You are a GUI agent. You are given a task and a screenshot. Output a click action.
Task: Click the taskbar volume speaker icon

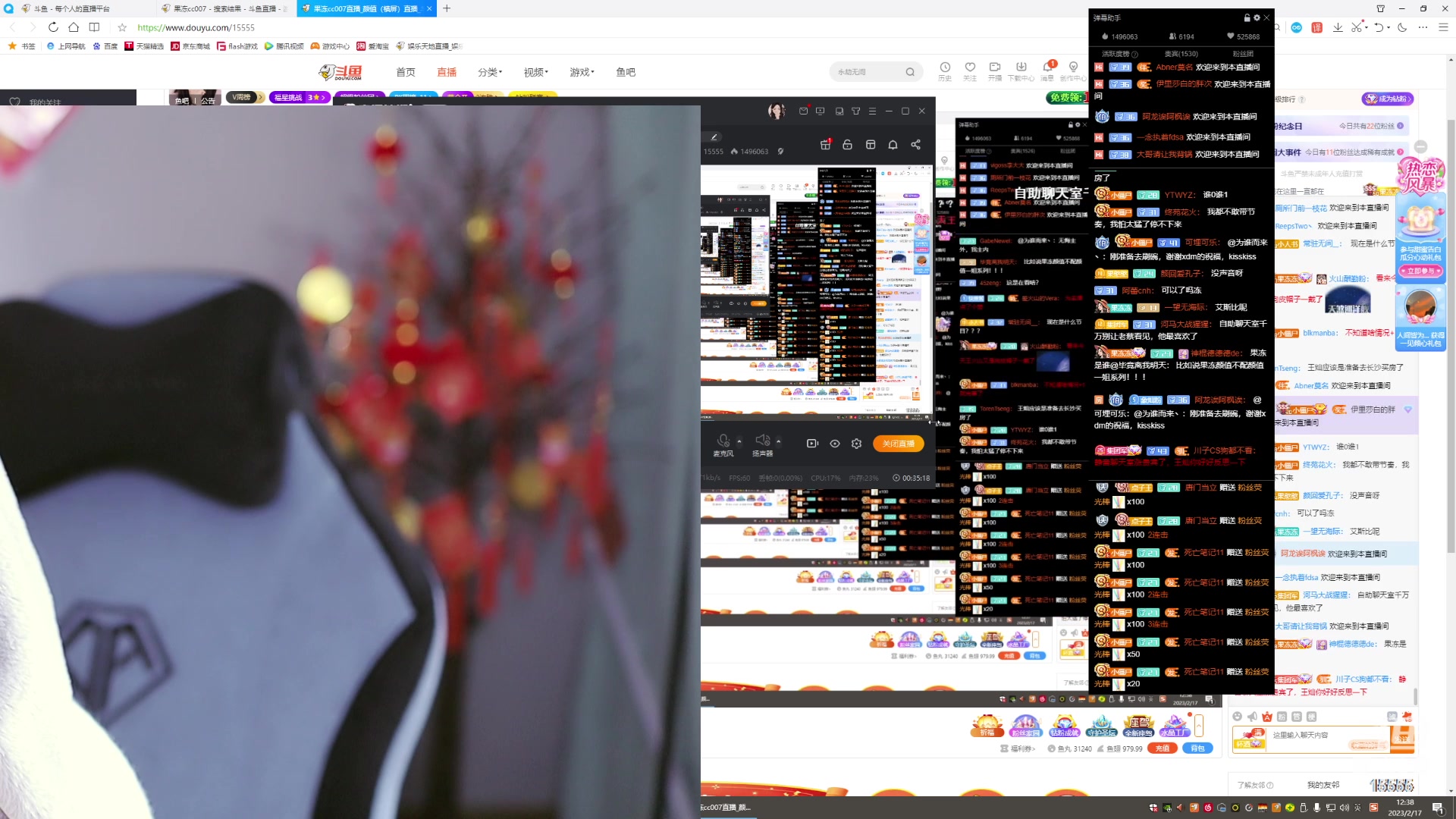pyautogui.click(x=1344, y=808)
